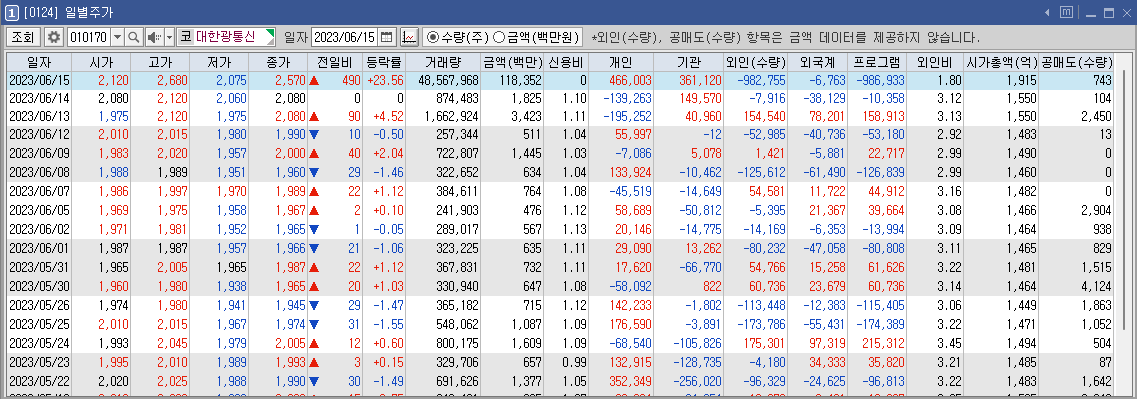Click the window number 1 icon
The width and height of the screenshot is (1137, 399).
point(12,12)
